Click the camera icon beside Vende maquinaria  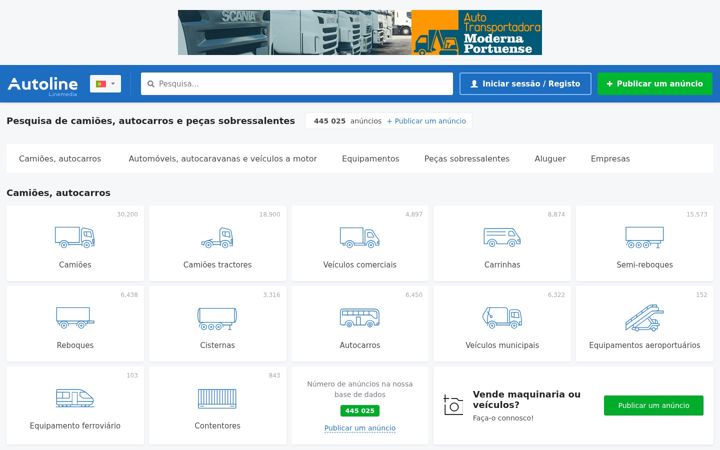click(453, 405)
